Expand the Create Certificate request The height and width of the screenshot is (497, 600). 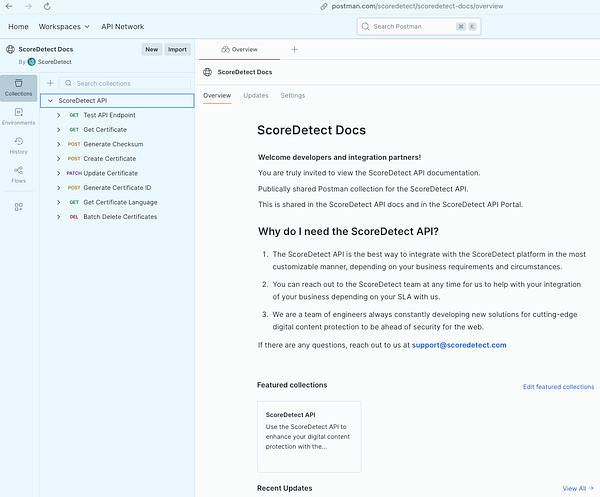(x=59, y=159)
